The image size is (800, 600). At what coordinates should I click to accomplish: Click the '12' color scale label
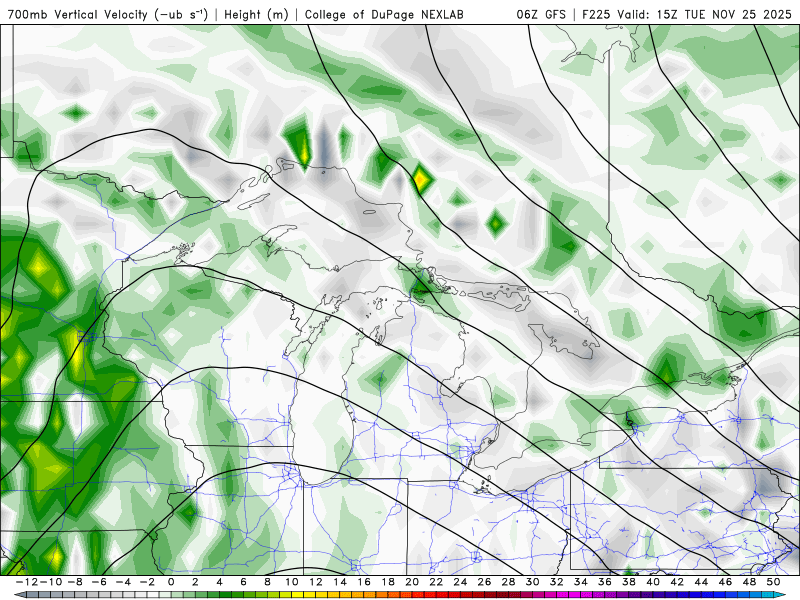(x=316, y=582)
